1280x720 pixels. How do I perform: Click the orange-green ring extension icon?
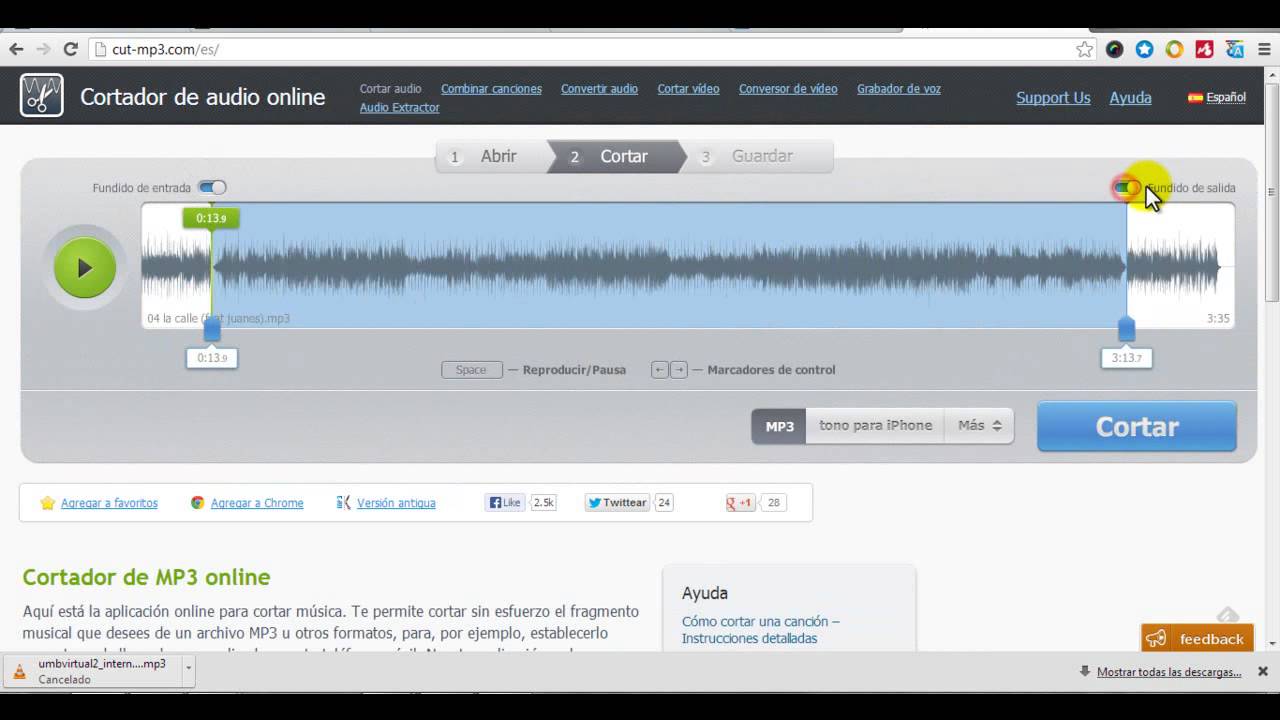point(1175,49)
